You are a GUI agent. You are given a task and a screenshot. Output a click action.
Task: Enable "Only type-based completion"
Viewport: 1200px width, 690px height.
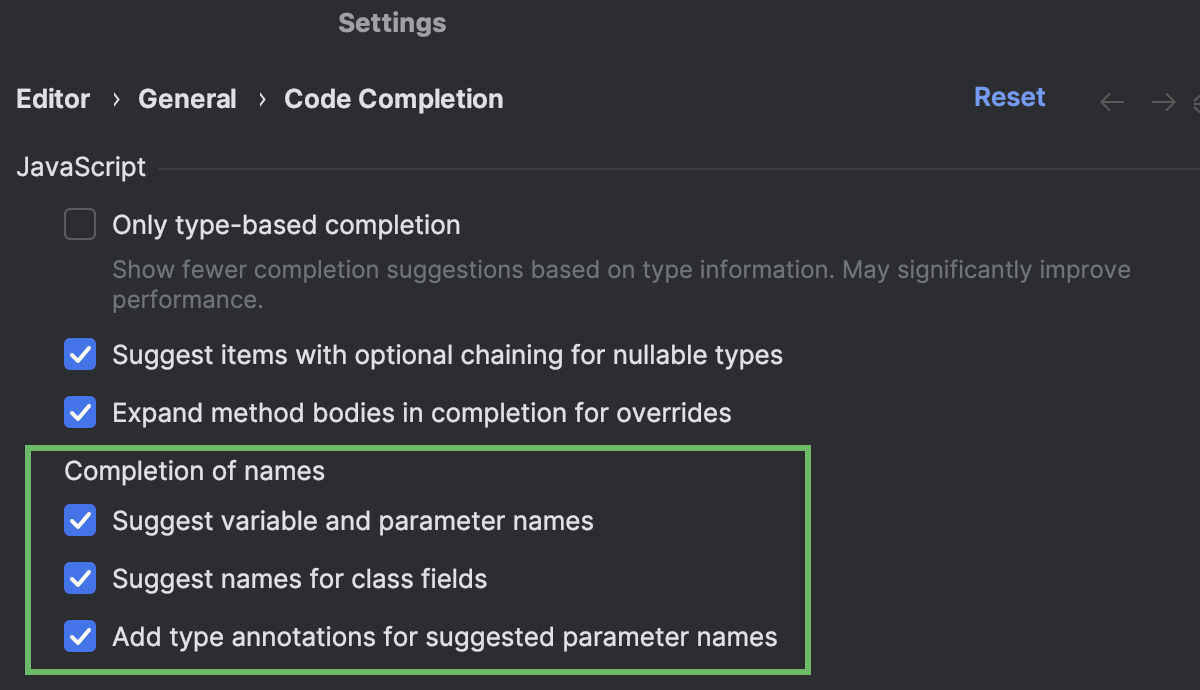click(x=79, y=224)
